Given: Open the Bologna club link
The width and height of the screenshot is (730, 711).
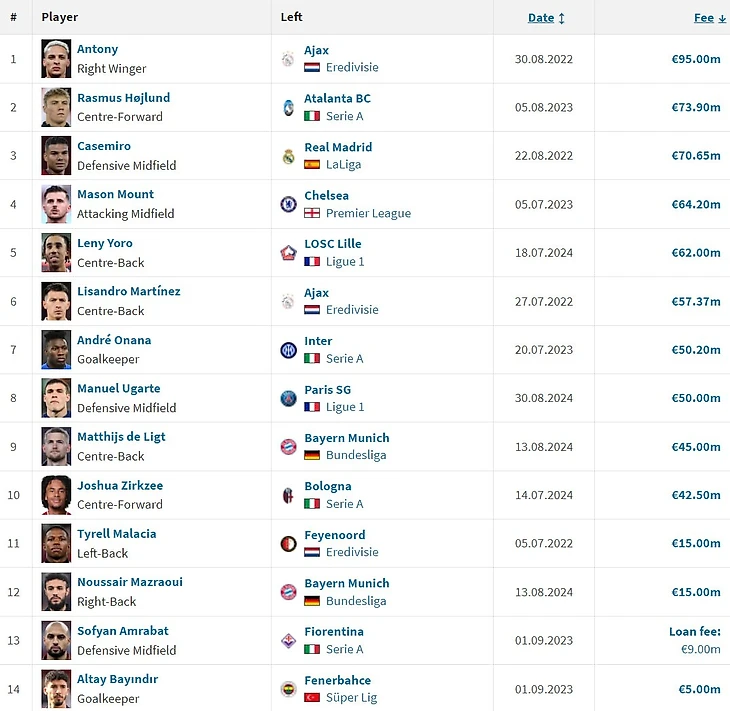Looking at the screenshot, I should pos(327,486).
